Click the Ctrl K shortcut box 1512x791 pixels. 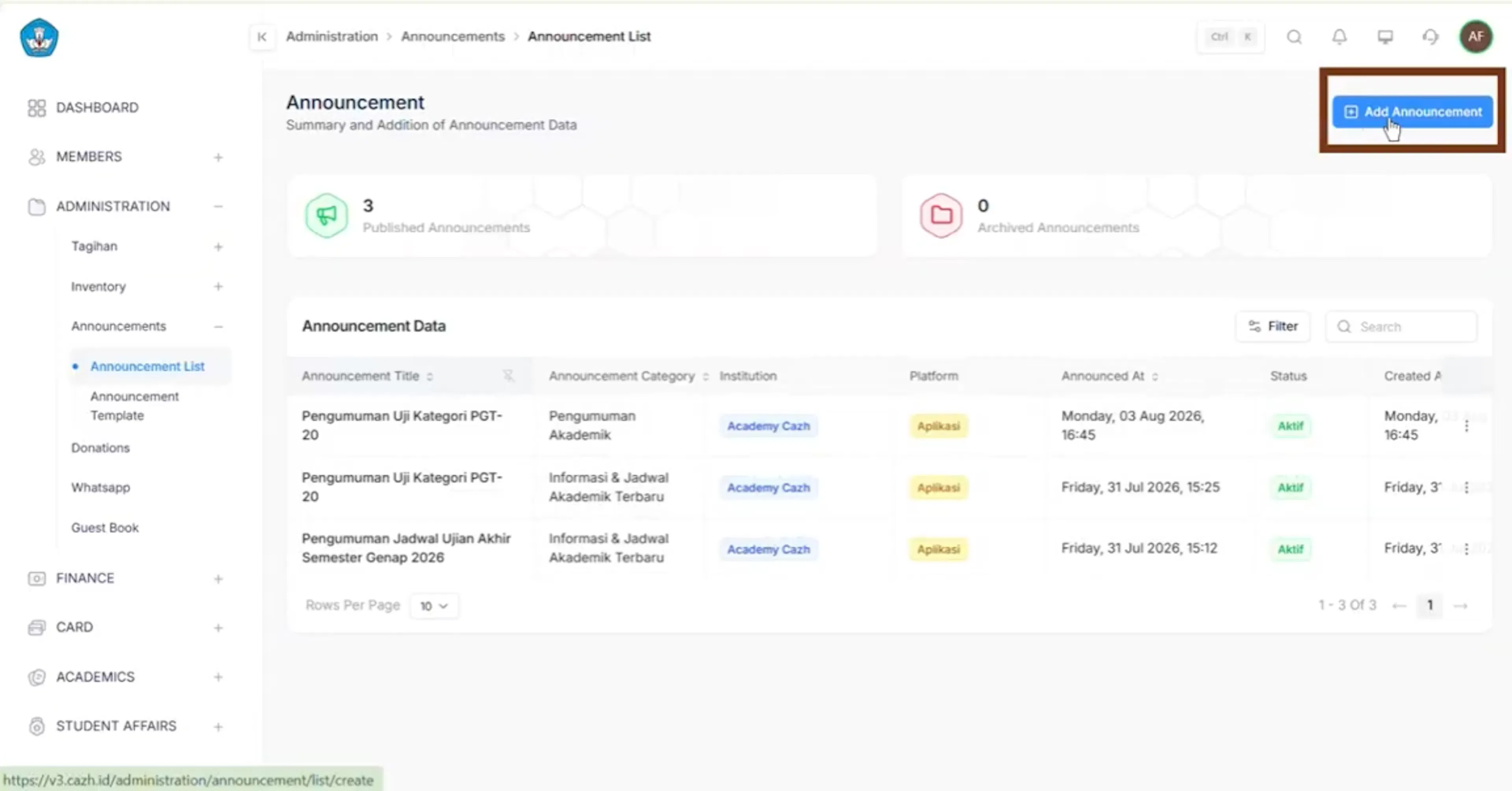(x=1231, y=37)
